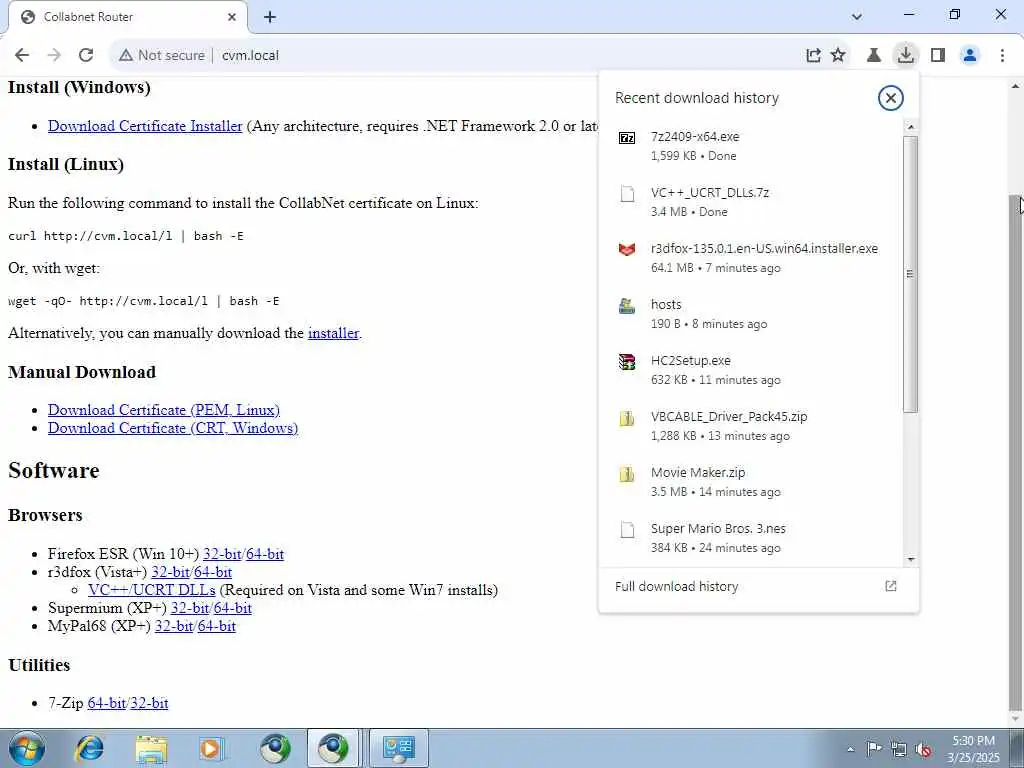Viewport: 1024px width, 768px height.
Task: Click the share page icon in address bar
Action: point(813,56)
